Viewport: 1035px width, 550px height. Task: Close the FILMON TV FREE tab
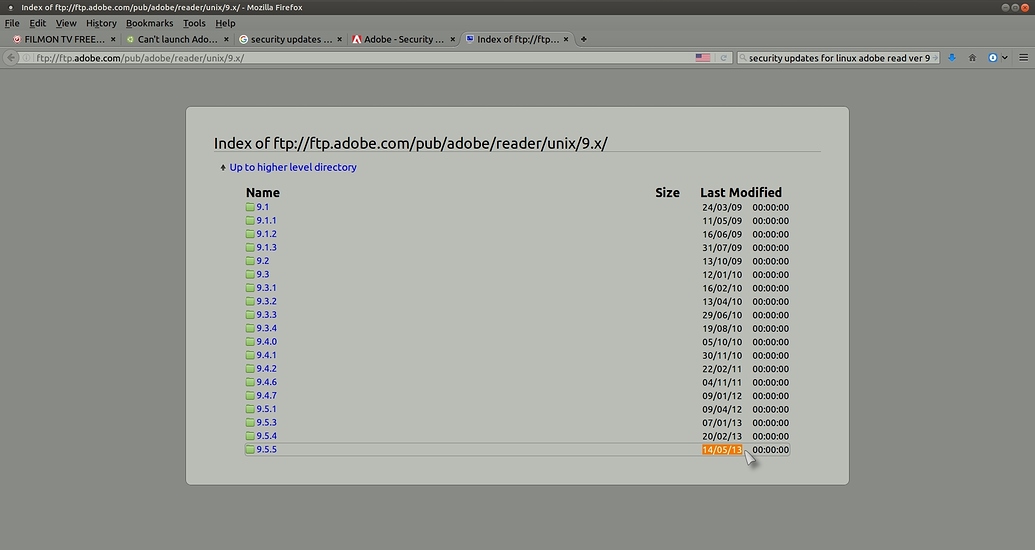pos(113,40)
